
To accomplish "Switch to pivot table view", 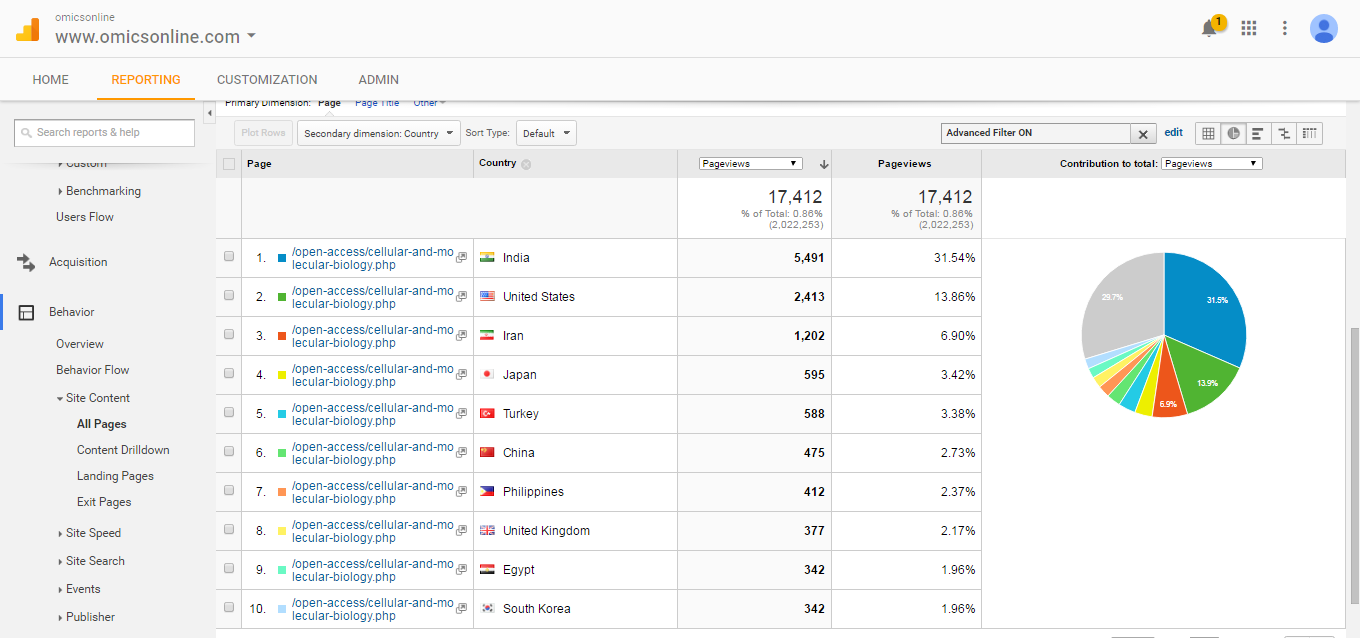I will tap(1309, 133).
